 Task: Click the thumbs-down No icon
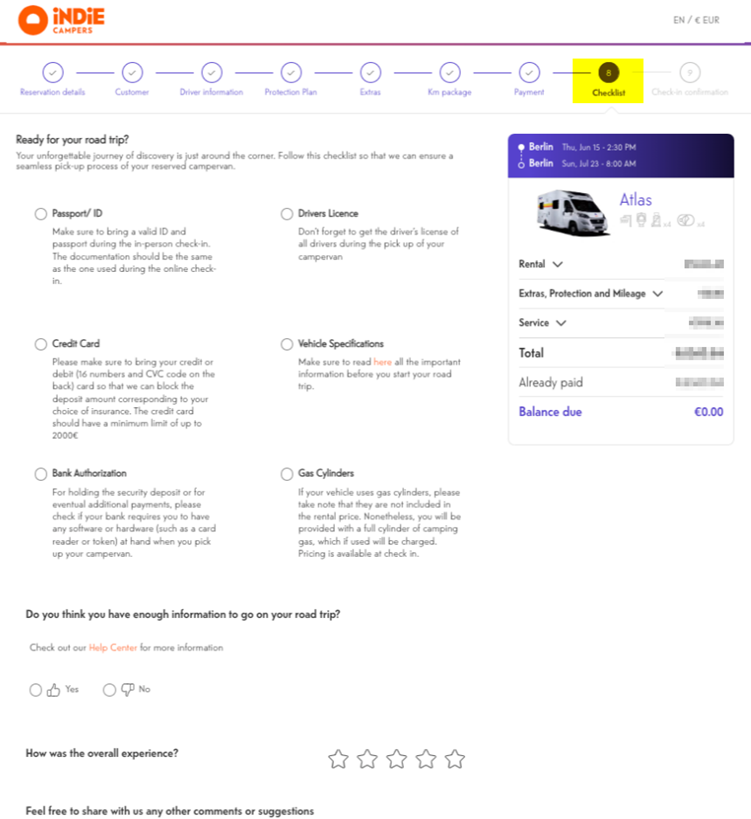point(126,689)
